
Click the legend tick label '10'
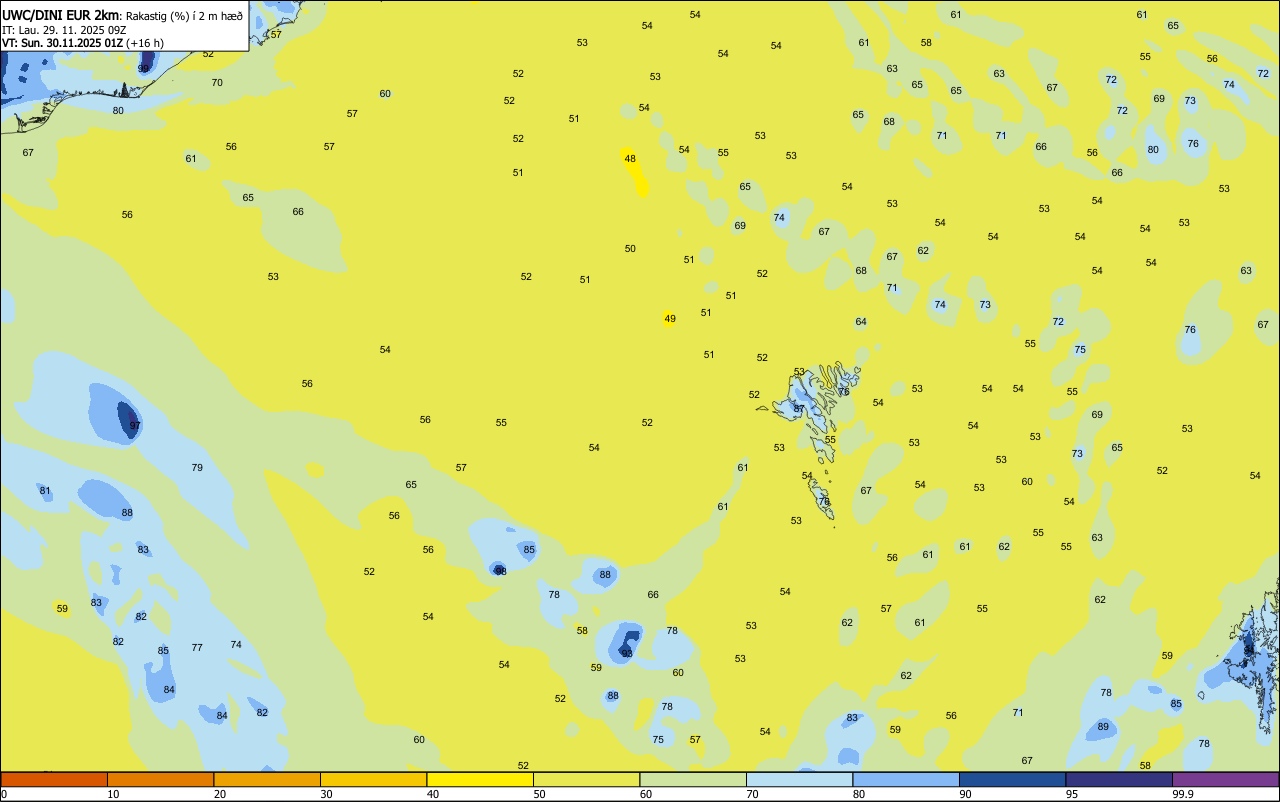[113, 794]
